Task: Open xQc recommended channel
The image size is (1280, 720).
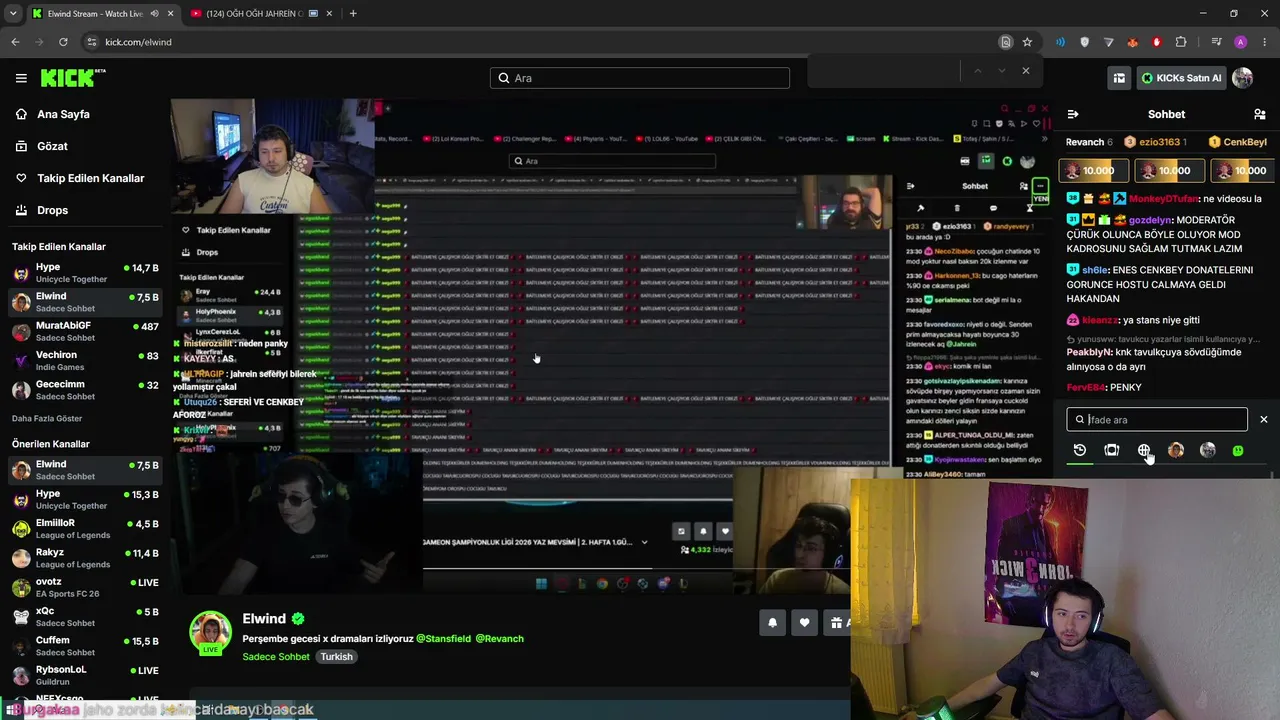Action: [85, 616]
